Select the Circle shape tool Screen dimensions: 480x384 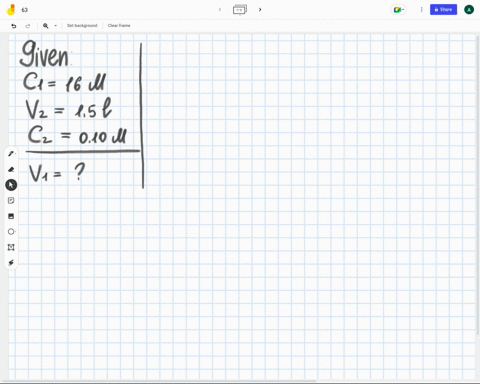pyautogui.click(x=11, y=232)
